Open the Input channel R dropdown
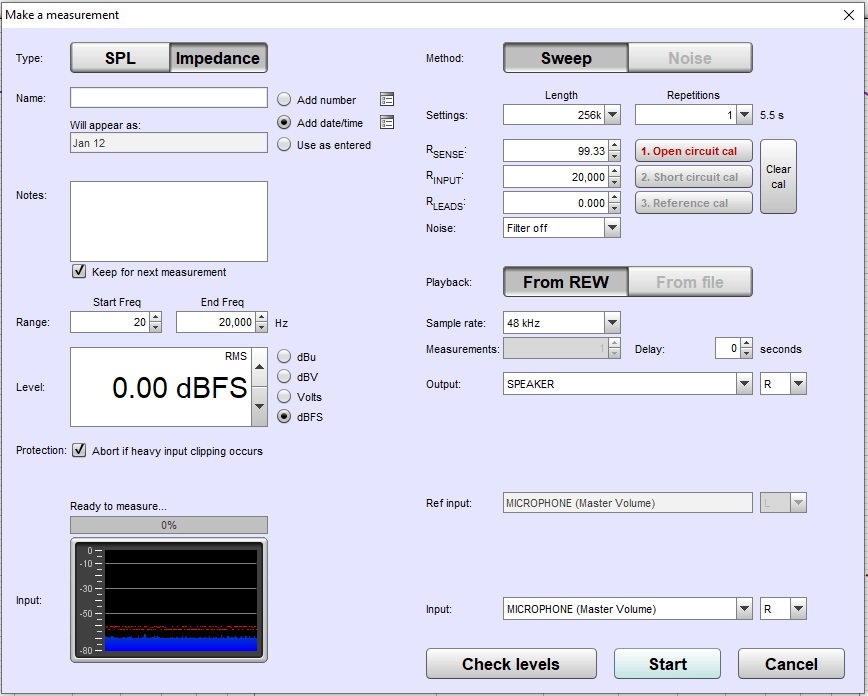This screenshot has height=696, width=868. 798,609
